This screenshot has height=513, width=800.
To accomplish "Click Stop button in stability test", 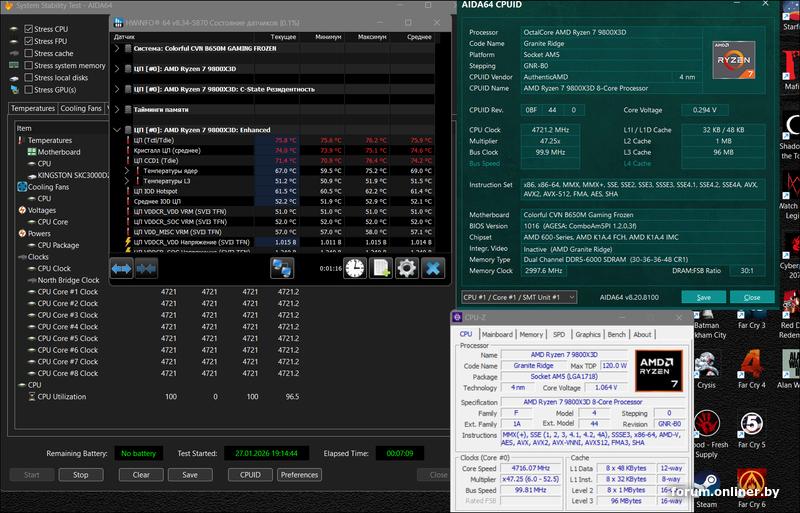I will click(x=80, y=475).
